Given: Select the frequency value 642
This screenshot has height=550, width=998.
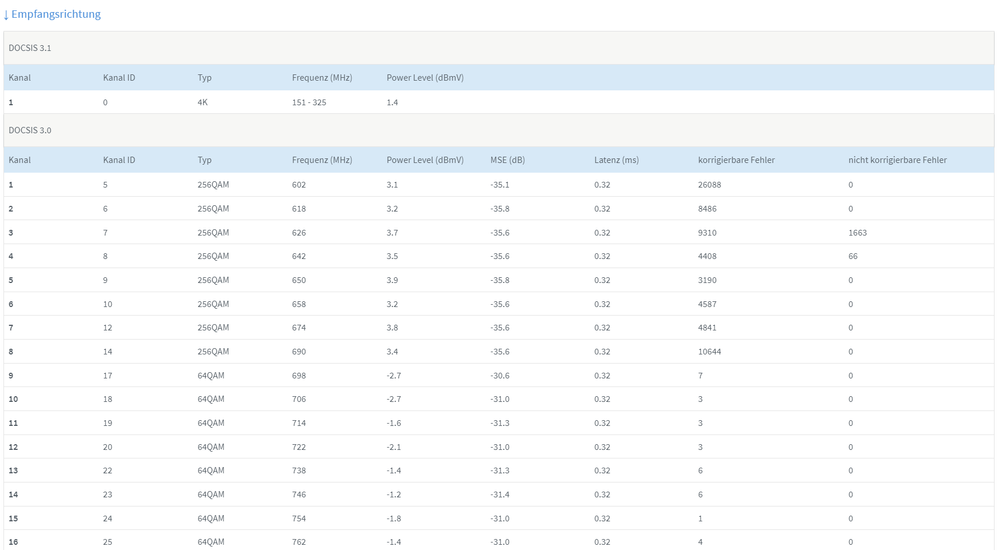Looking at the screenshot, I should click(299, 256).
